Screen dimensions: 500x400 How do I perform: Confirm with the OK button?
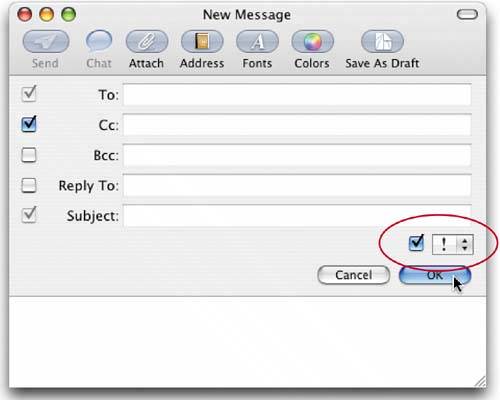click(435, 275)
